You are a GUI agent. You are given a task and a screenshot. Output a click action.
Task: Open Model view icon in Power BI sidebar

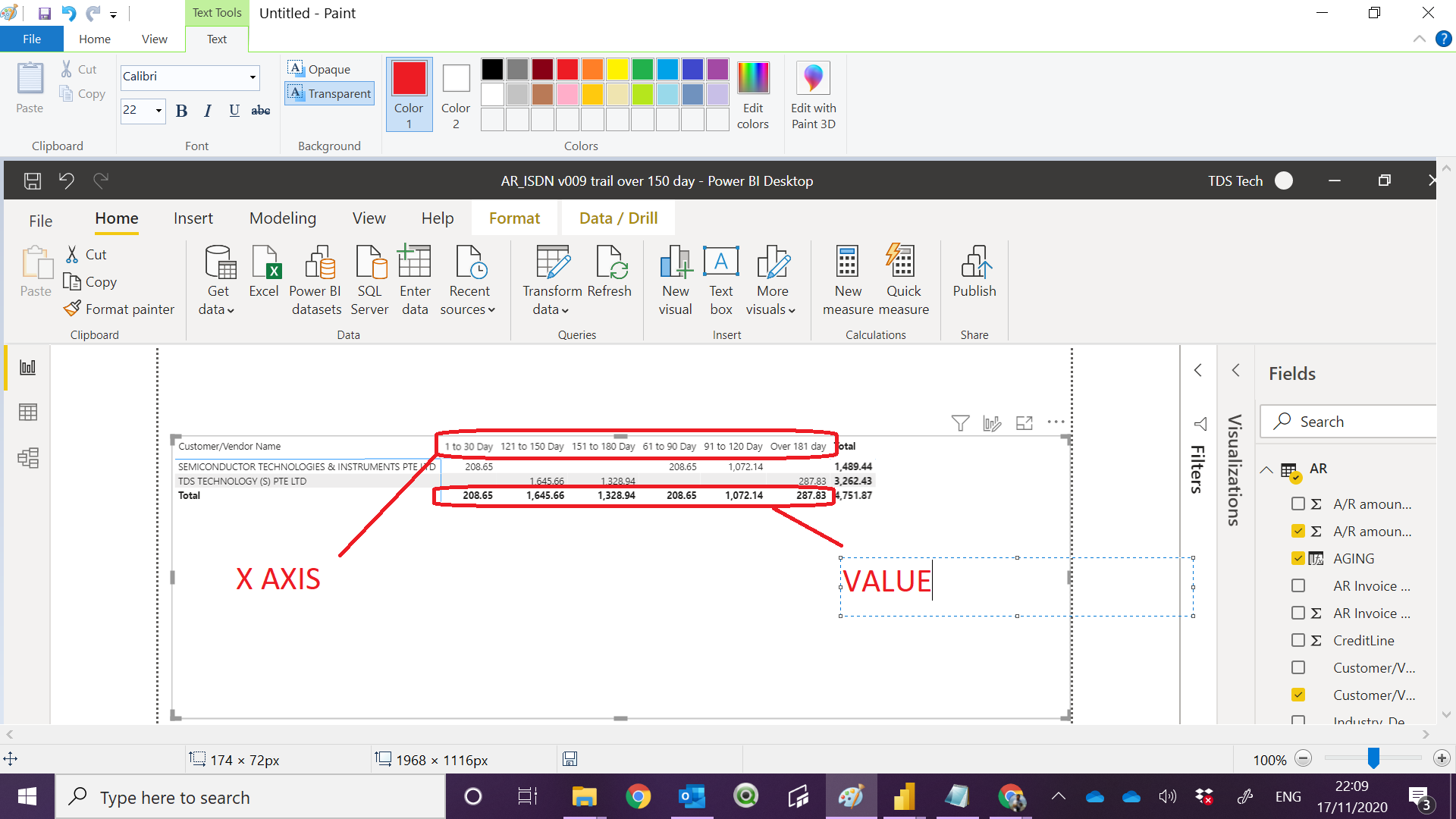pyautogui.click(x=28, y=458)
